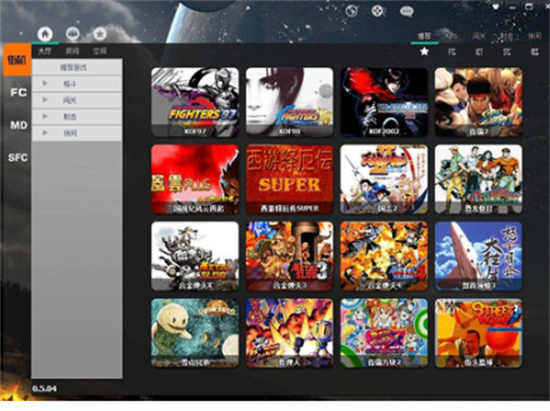Open the Snow Bros snowman game card
The height and width of the screenshot is (411, 550).
click(195, 333)
